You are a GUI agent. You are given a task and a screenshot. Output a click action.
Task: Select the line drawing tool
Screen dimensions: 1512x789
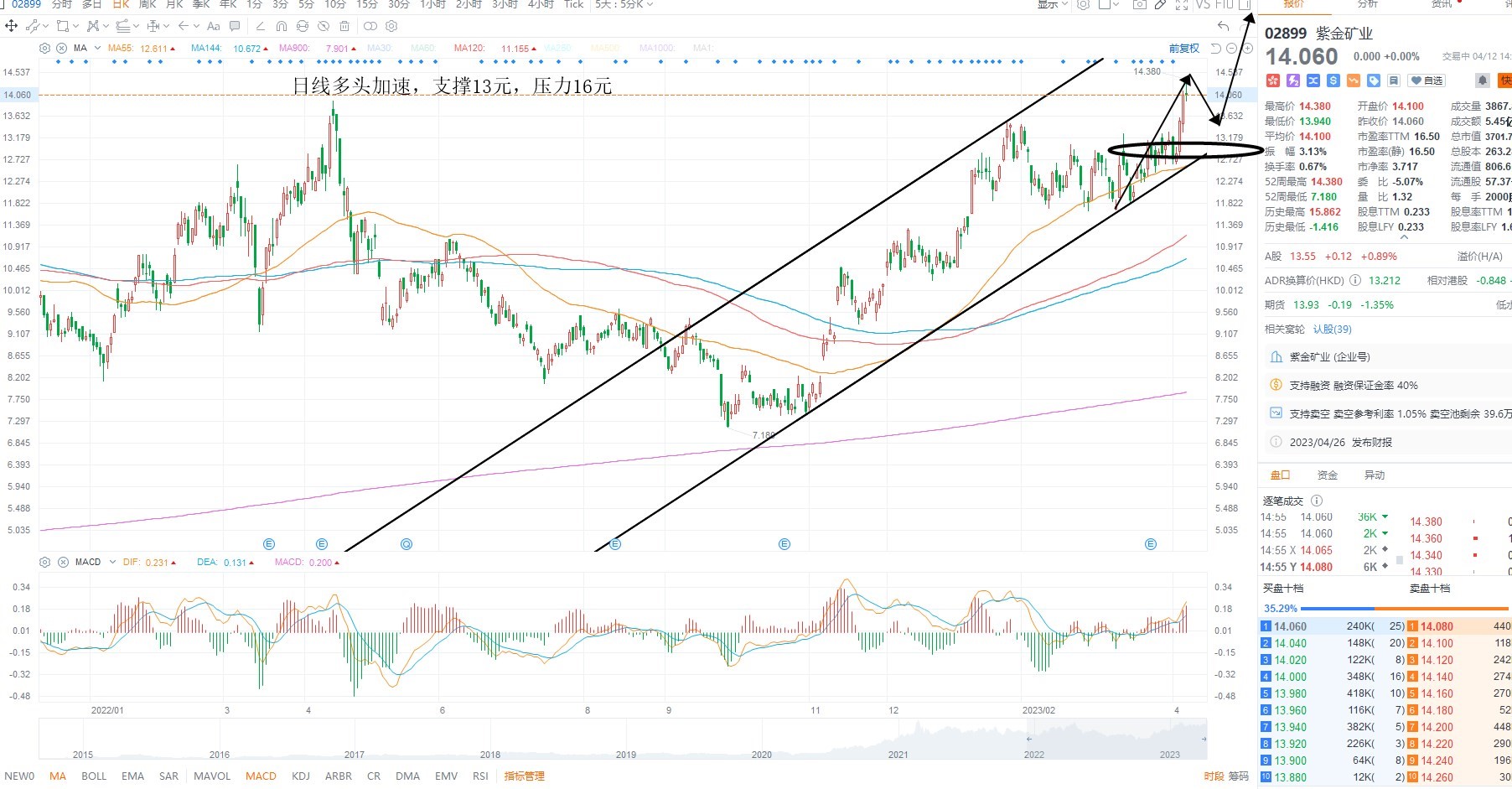point(31,26)
